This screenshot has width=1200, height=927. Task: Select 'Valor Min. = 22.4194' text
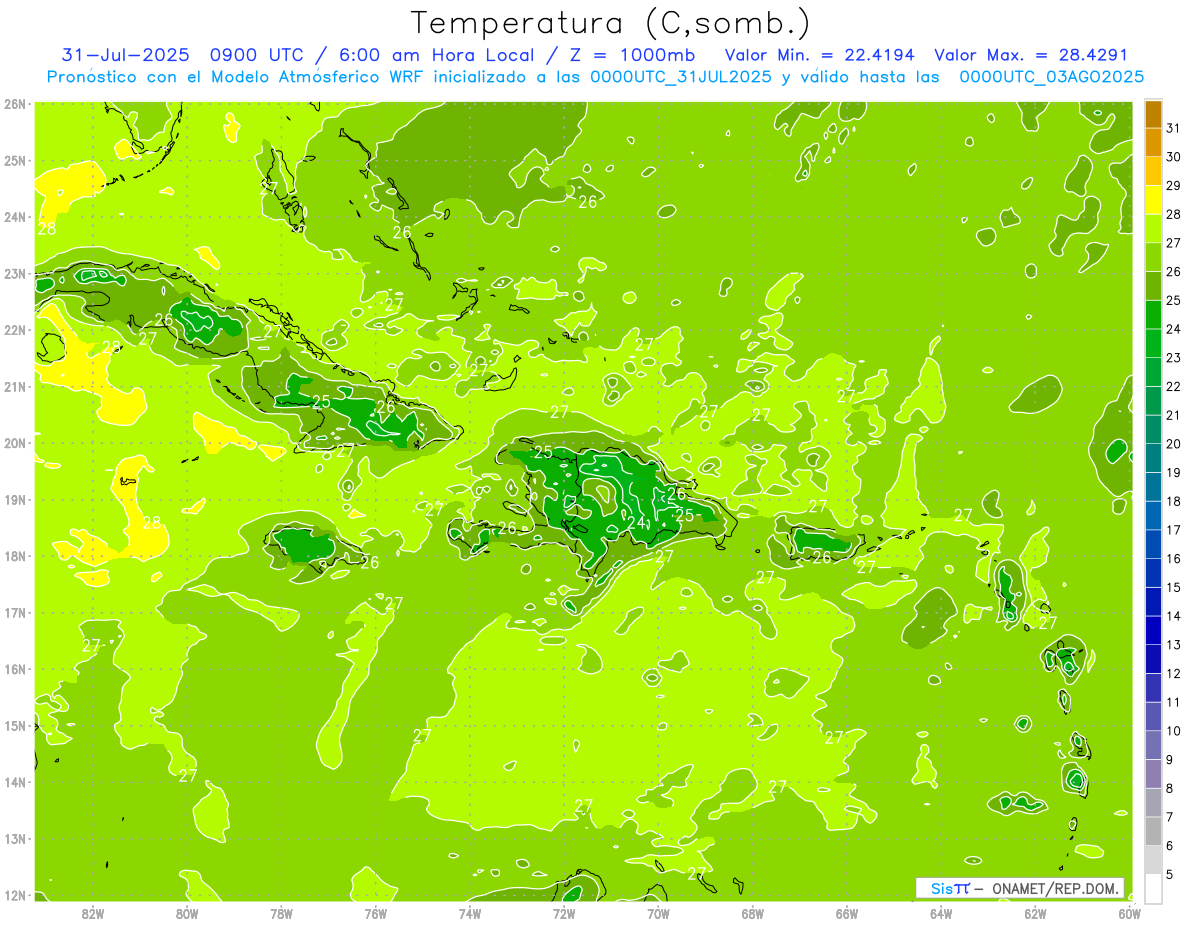point(819,55)
